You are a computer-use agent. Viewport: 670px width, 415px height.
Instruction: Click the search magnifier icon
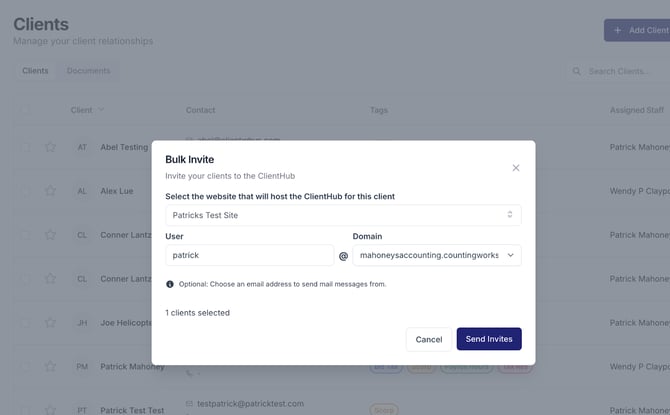click(577, 71)
